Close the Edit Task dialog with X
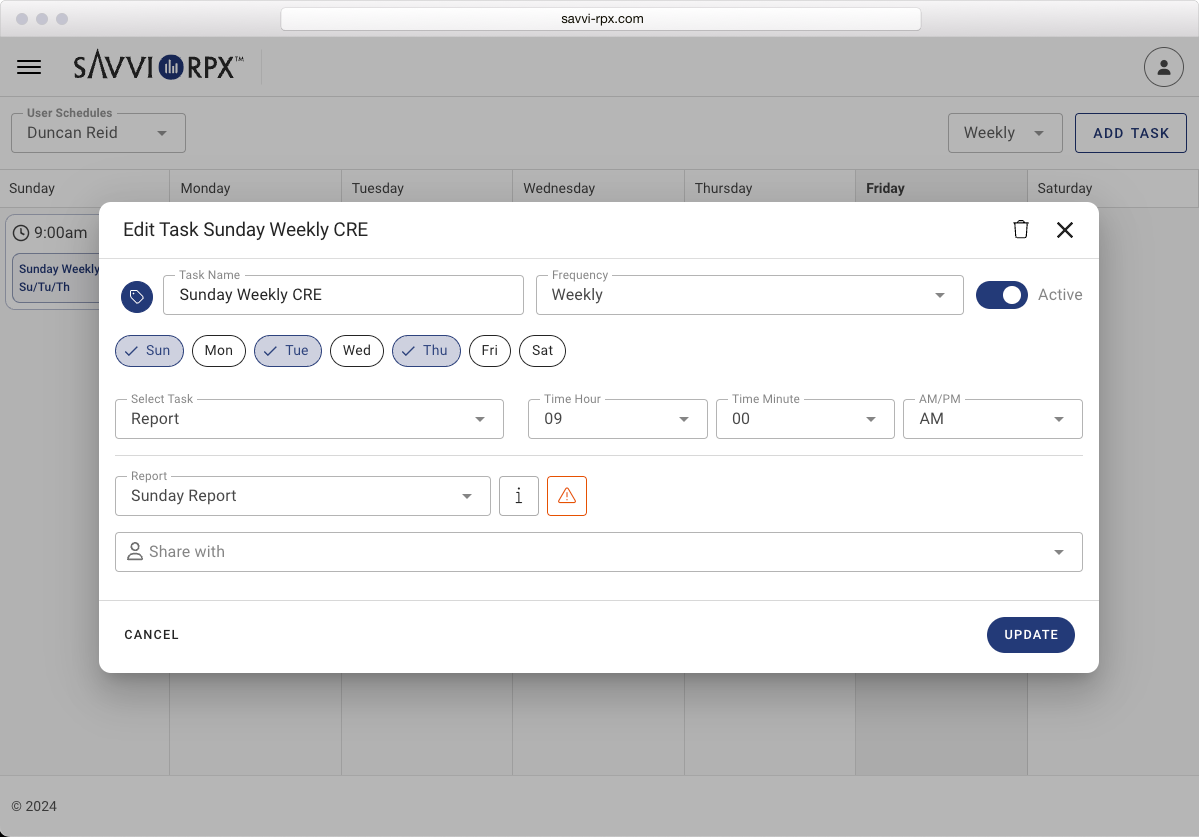Viewport: 1199px width, 837px height. [x=1065, y=230]
